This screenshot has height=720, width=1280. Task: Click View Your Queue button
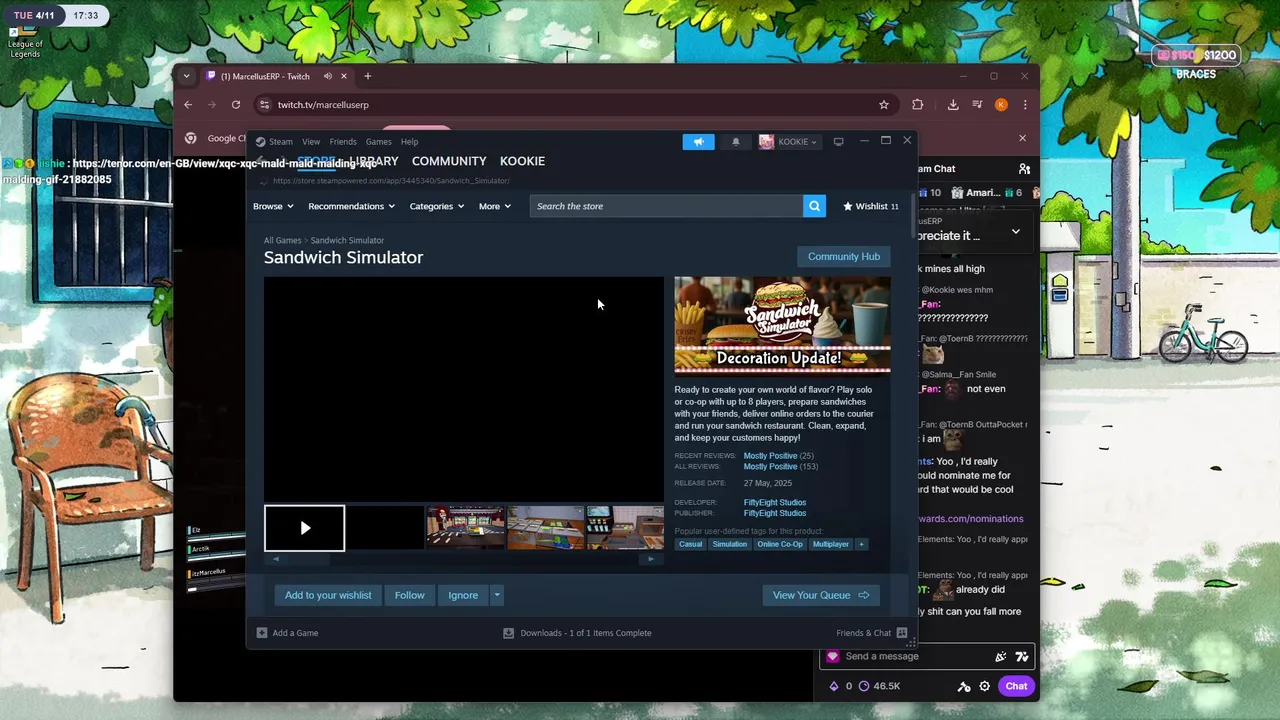(820, 595)
